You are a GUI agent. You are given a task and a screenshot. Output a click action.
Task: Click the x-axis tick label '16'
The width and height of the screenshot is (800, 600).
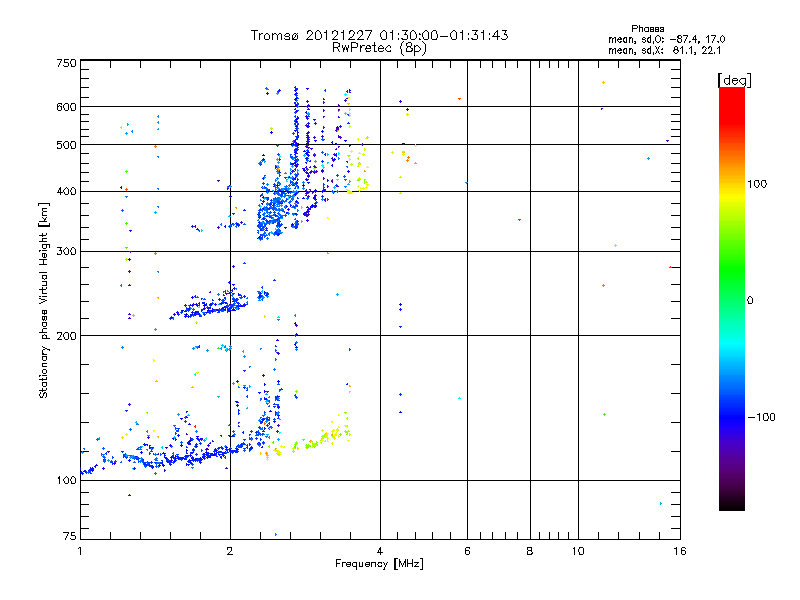[x=680, y=551]
